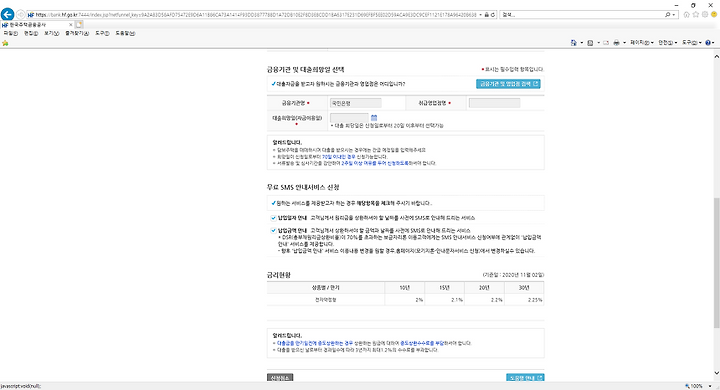Viewport: 720px width, 390px height.
Task: Click the lock security icon in address bar
Action: (487, 15)
